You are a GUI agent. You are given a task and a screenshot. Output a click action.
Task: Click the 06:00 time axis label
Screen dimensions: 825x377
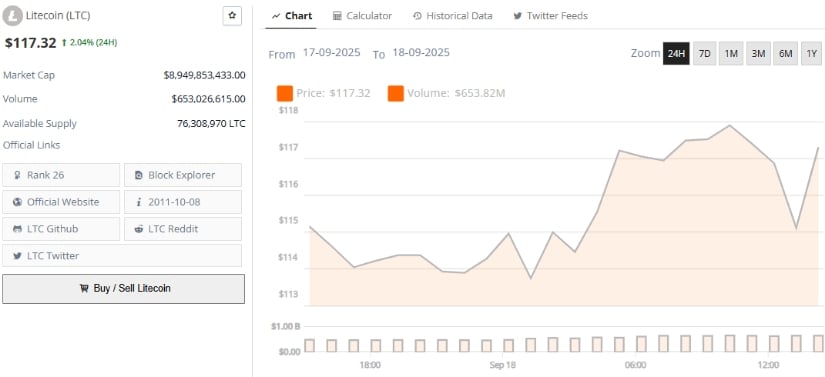[636, 365]
